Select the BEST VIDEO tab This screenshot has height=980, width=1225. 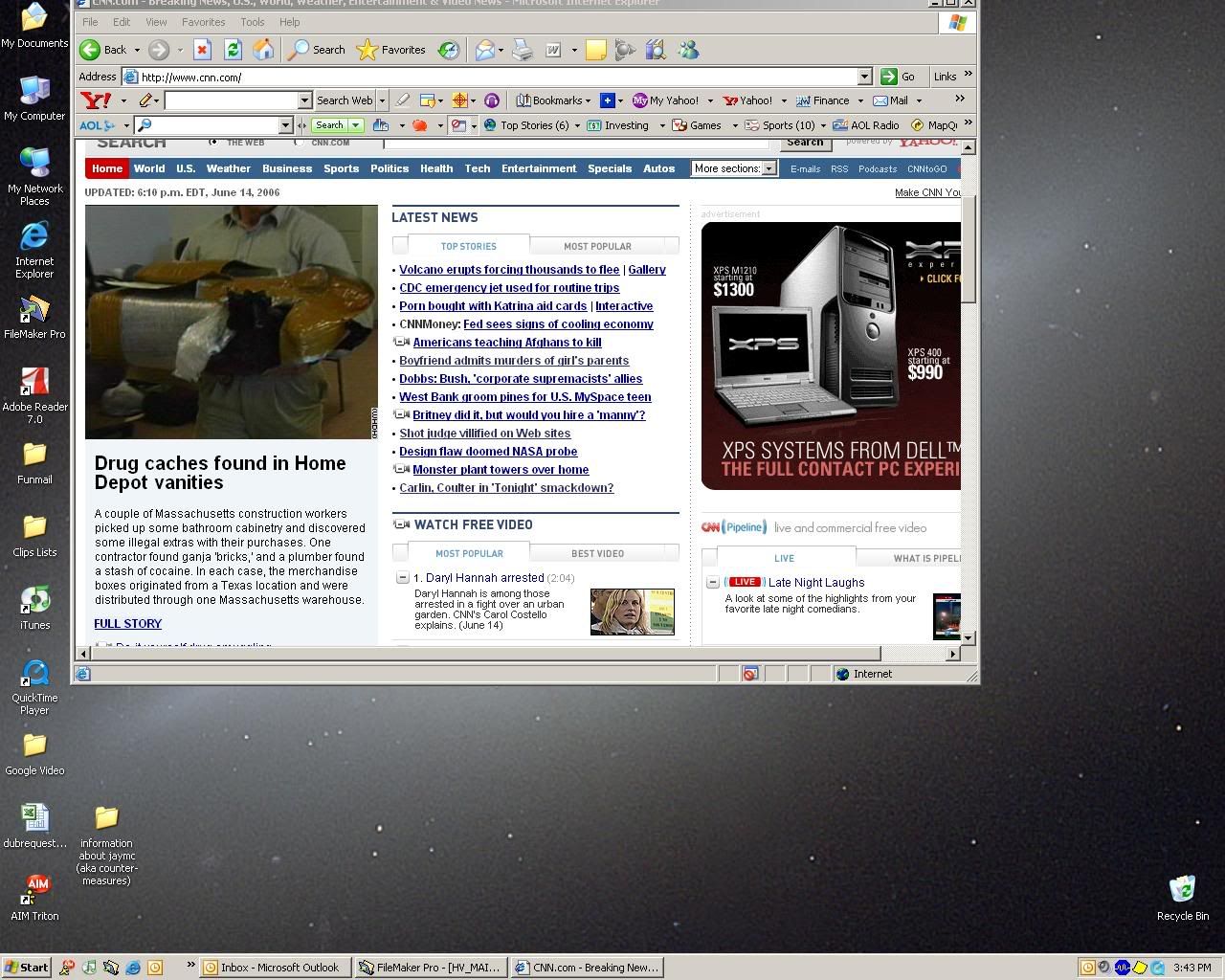click(598, 553)
